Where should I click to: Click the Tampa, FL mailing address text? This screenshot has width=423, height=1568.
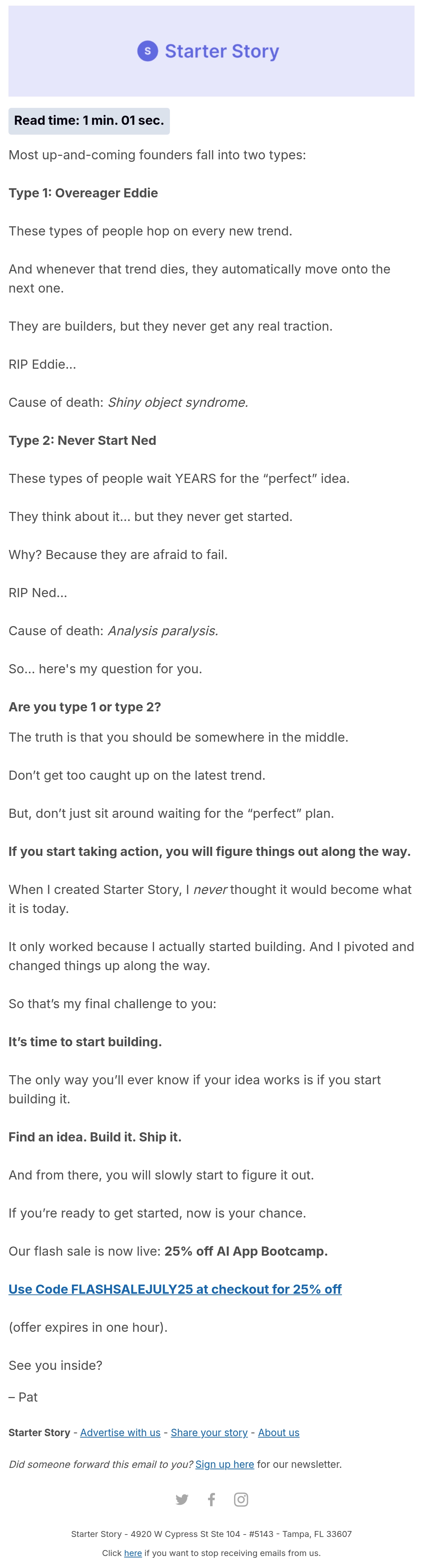[x=211, y=1534]
